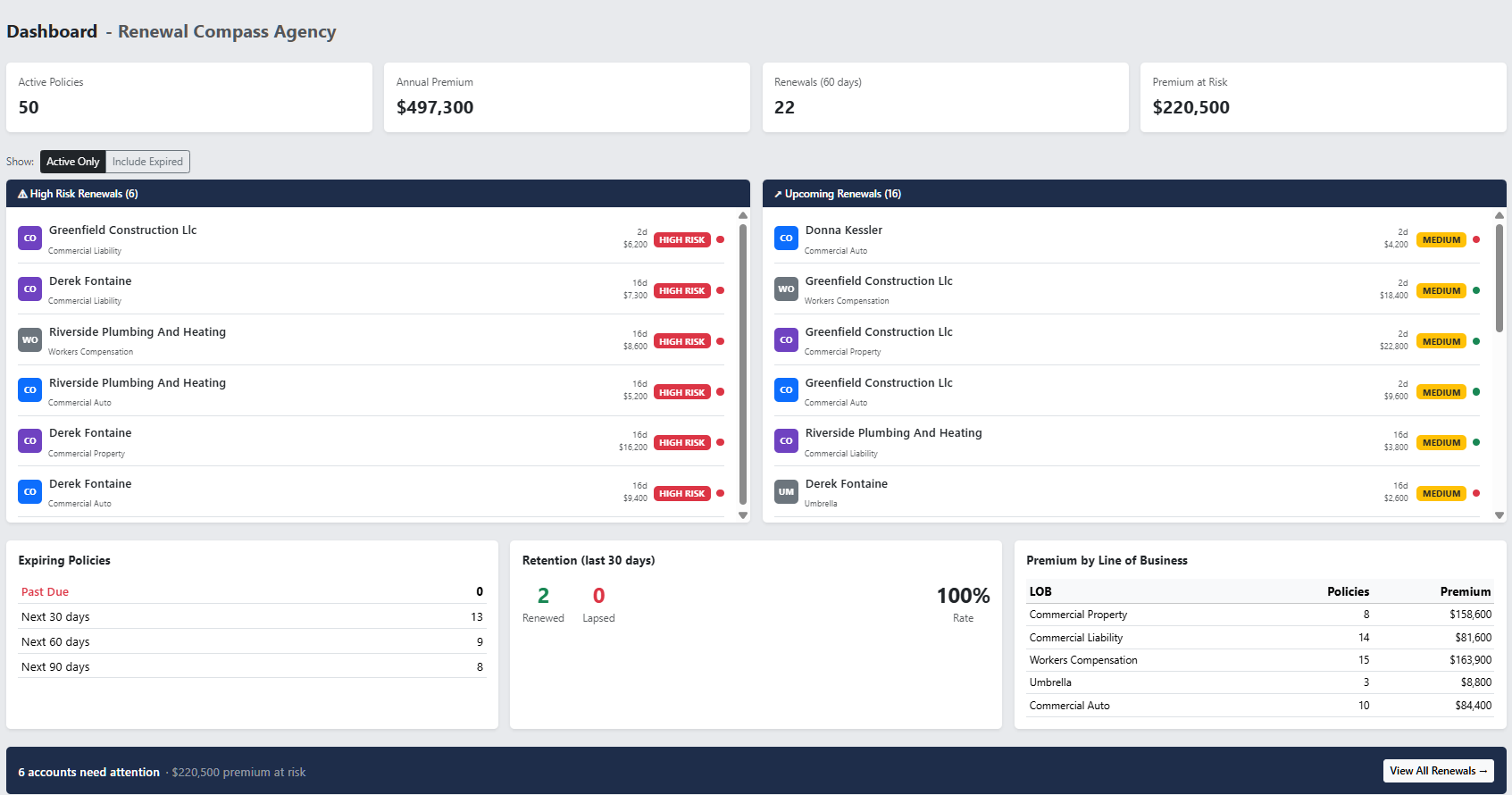1512x795 pixels.
Task: Click the Past Due row in Expiring Policies
Action: point(252,591)
